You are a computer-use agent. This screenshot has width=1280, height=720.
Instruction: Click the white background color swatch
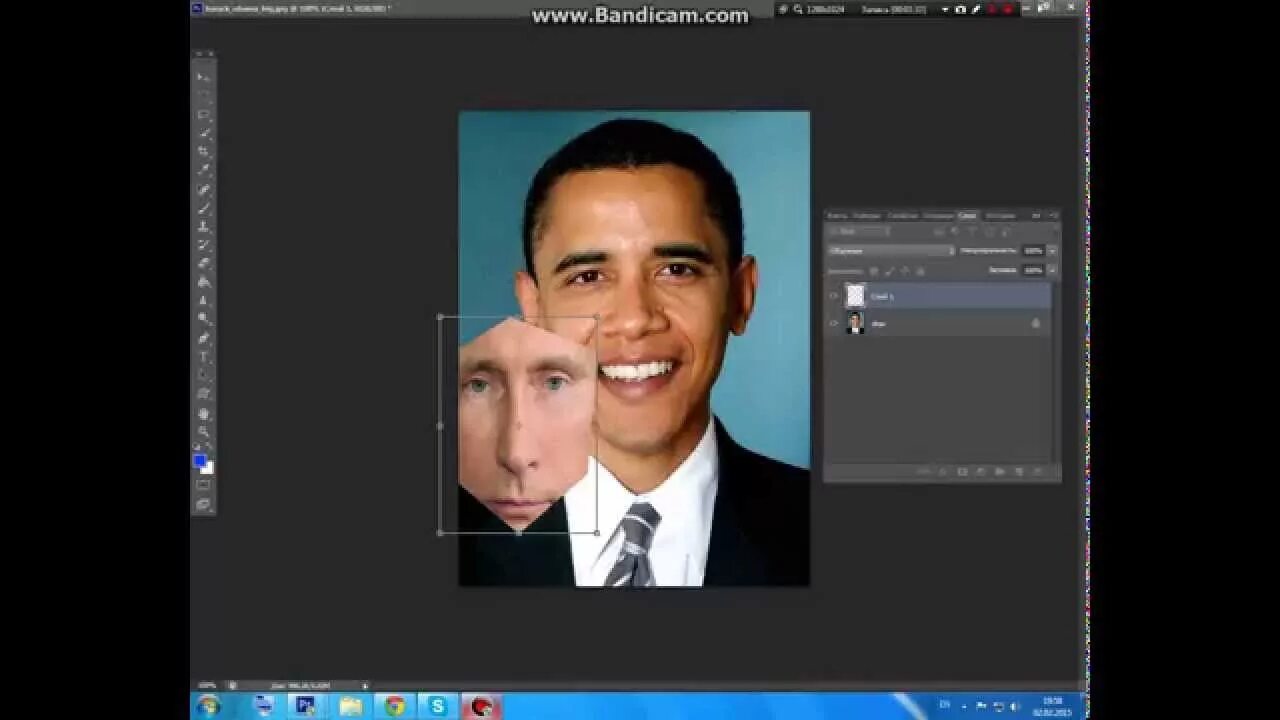(208, 468)
